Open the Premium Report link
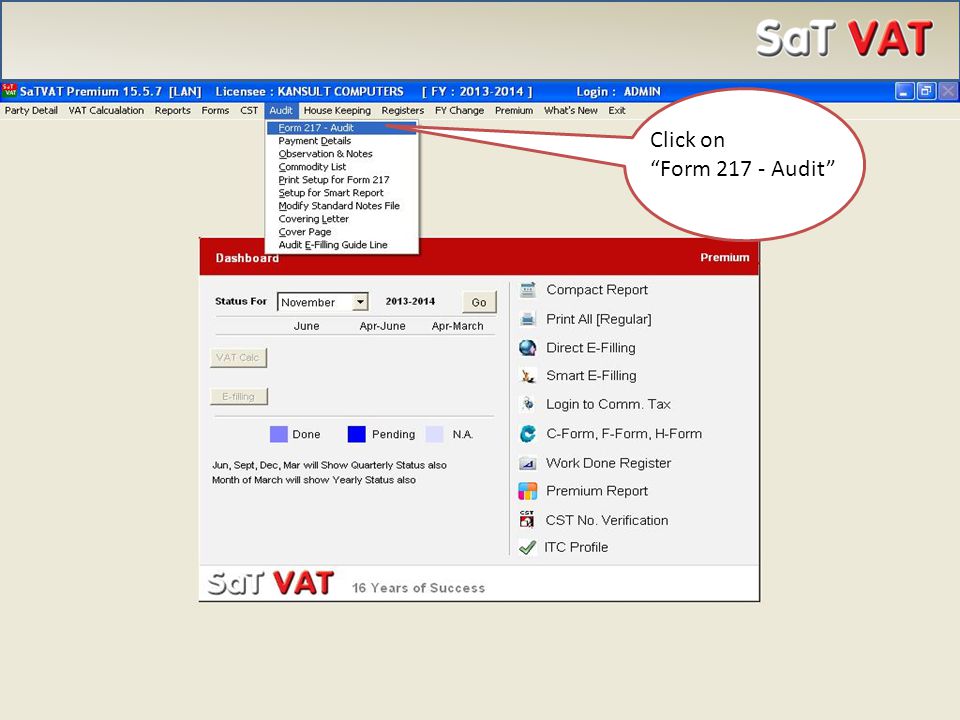The image size is (960, 720). coord(597,491)
